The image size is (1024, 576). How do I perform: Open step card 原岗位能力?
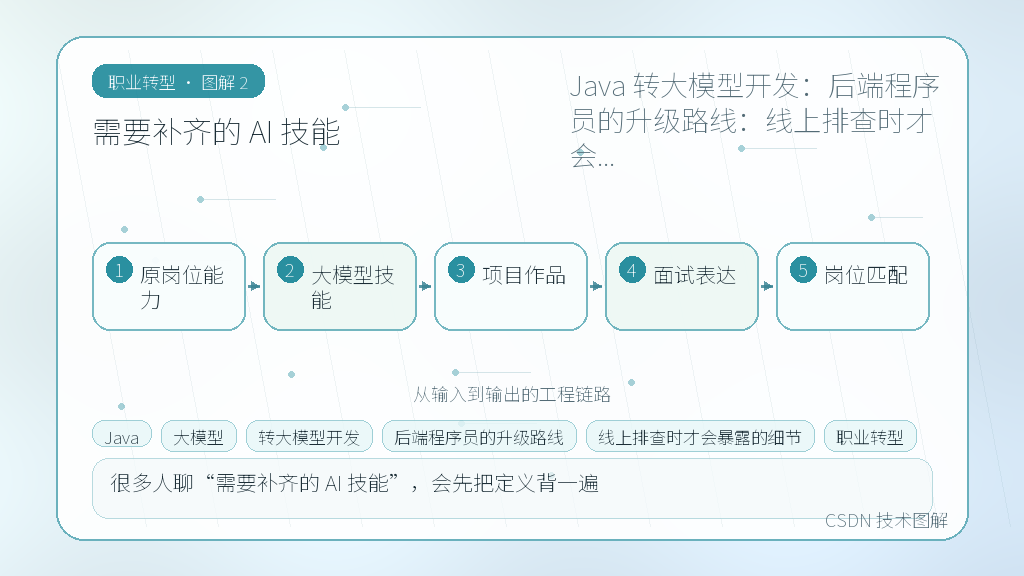(169, 287)
